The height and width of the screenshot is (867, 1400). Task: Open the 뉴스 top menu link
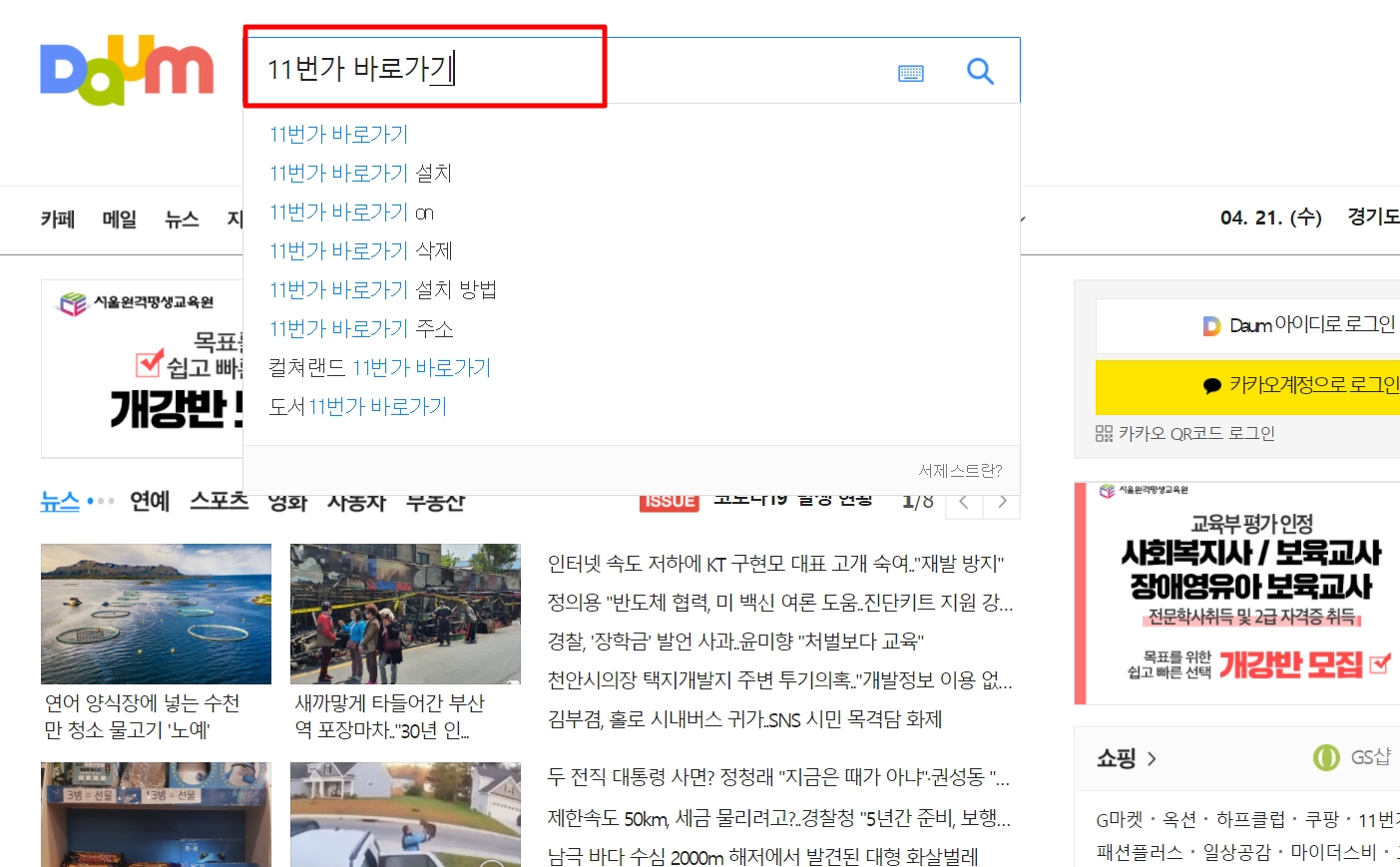click(182, 218)
